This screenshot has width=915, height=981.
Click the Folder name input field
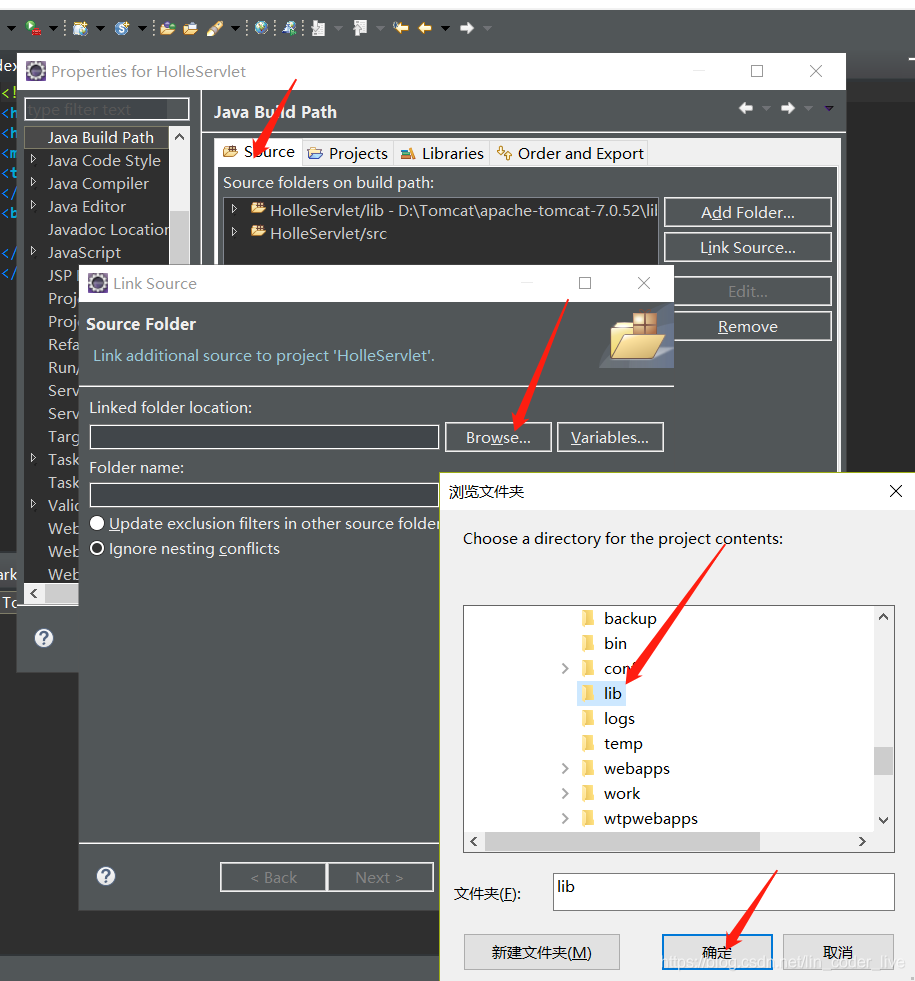click(x=264, y=494)
